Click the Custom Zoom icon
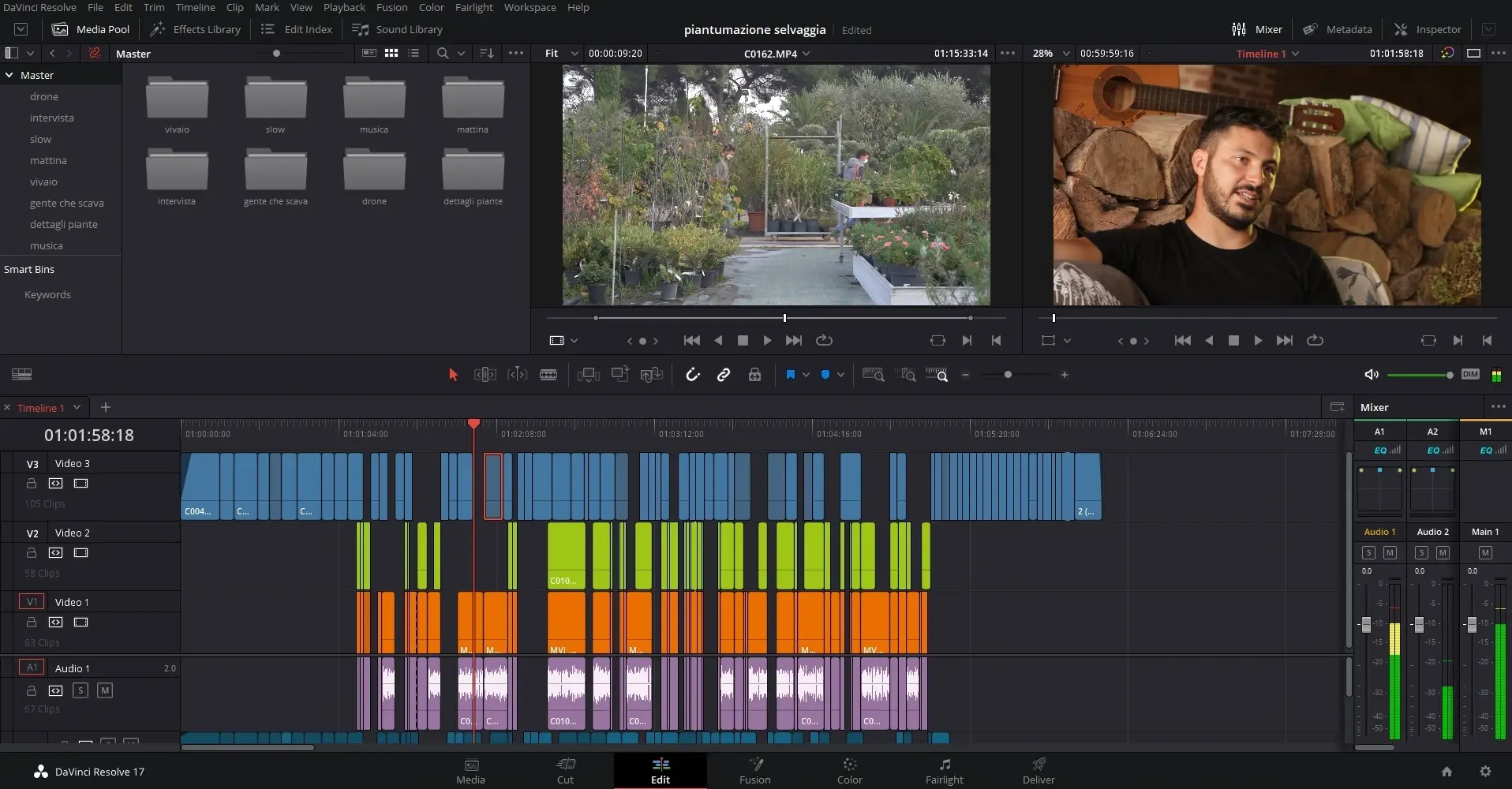The width and height of the screenshot is (1512, 789). coord(937,375)
